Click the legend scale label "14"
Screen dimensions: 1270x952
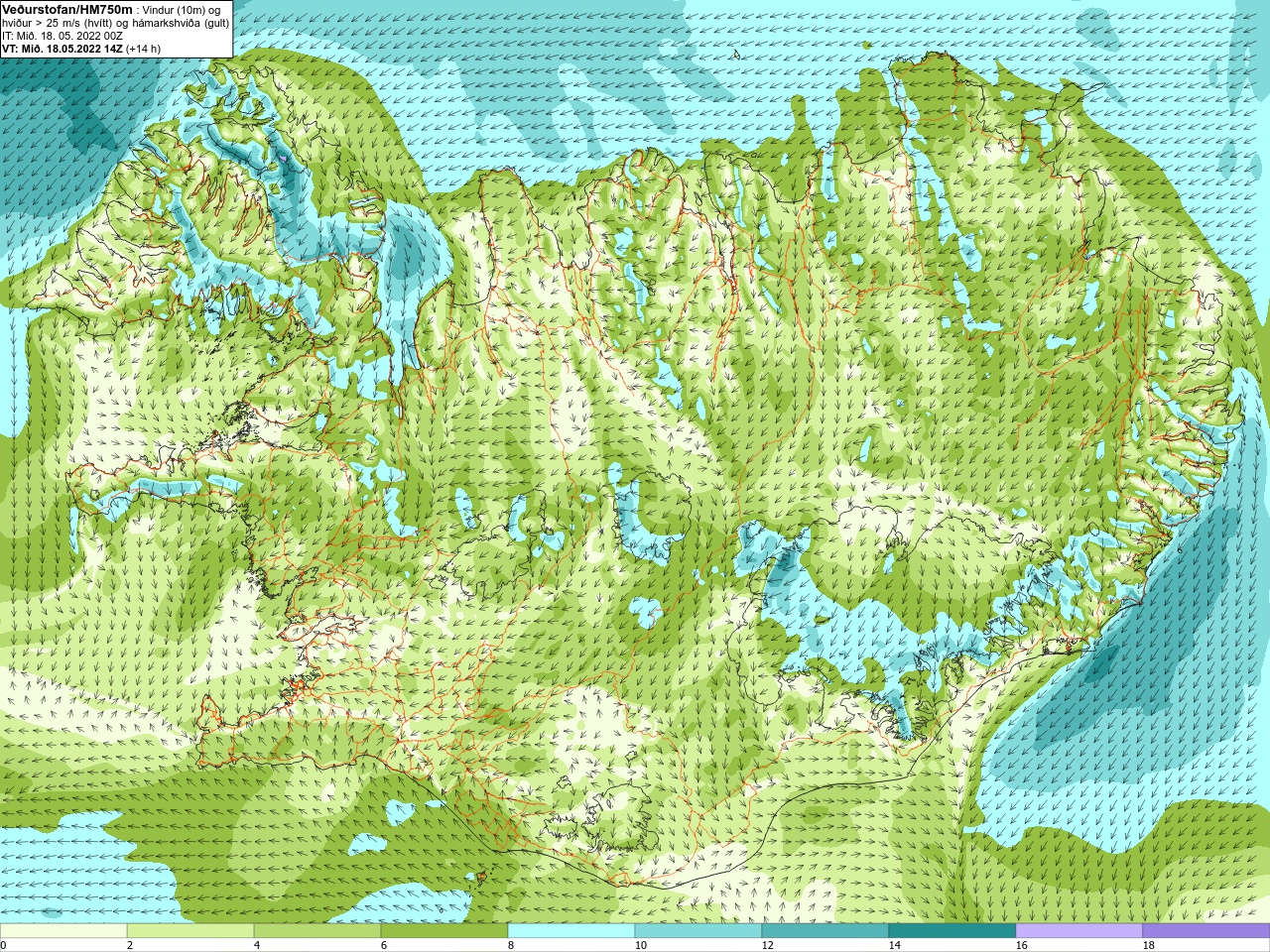894,945
